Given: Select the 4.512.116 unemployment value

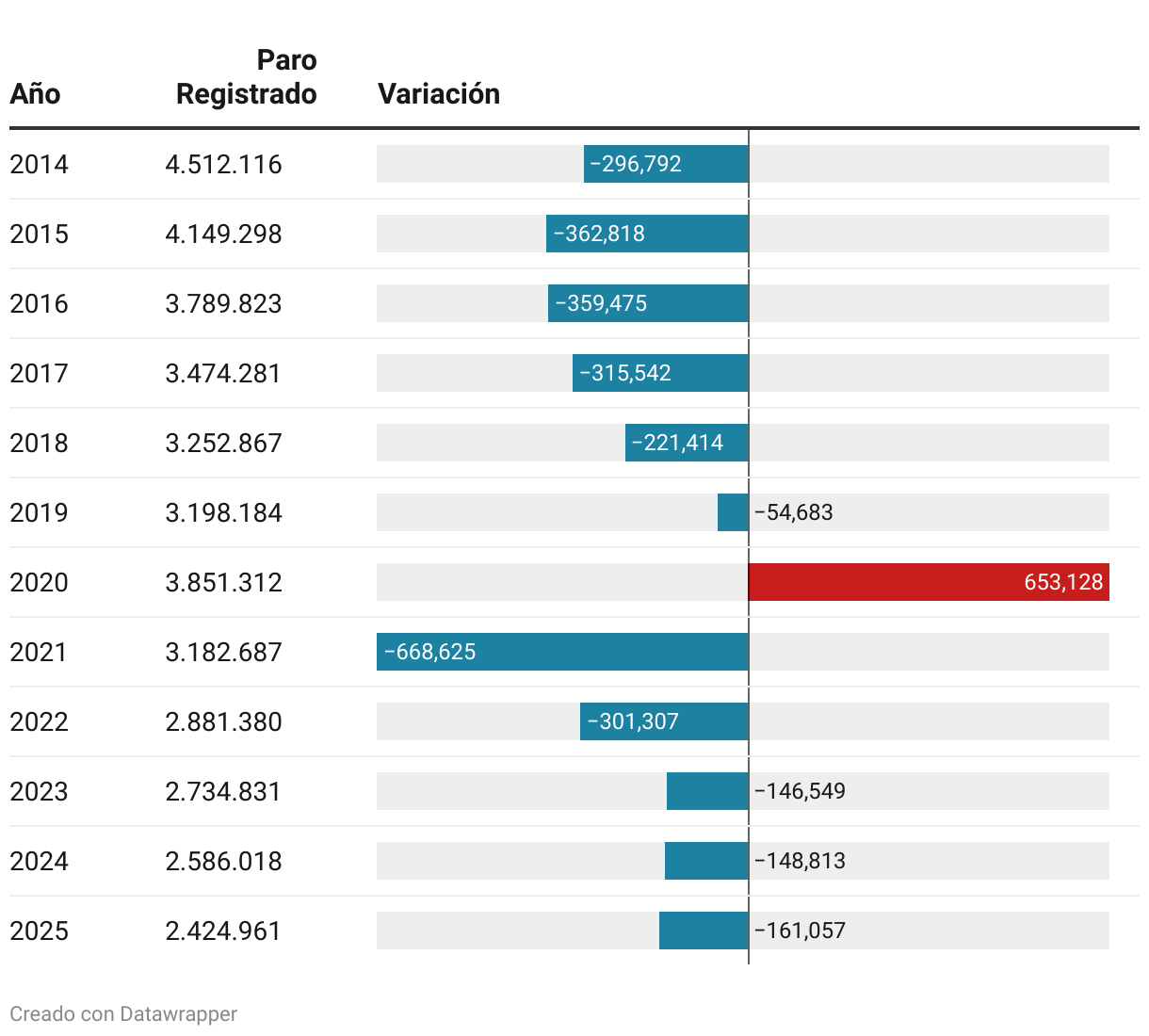Looking at the screenshot, I should [223, 164].
